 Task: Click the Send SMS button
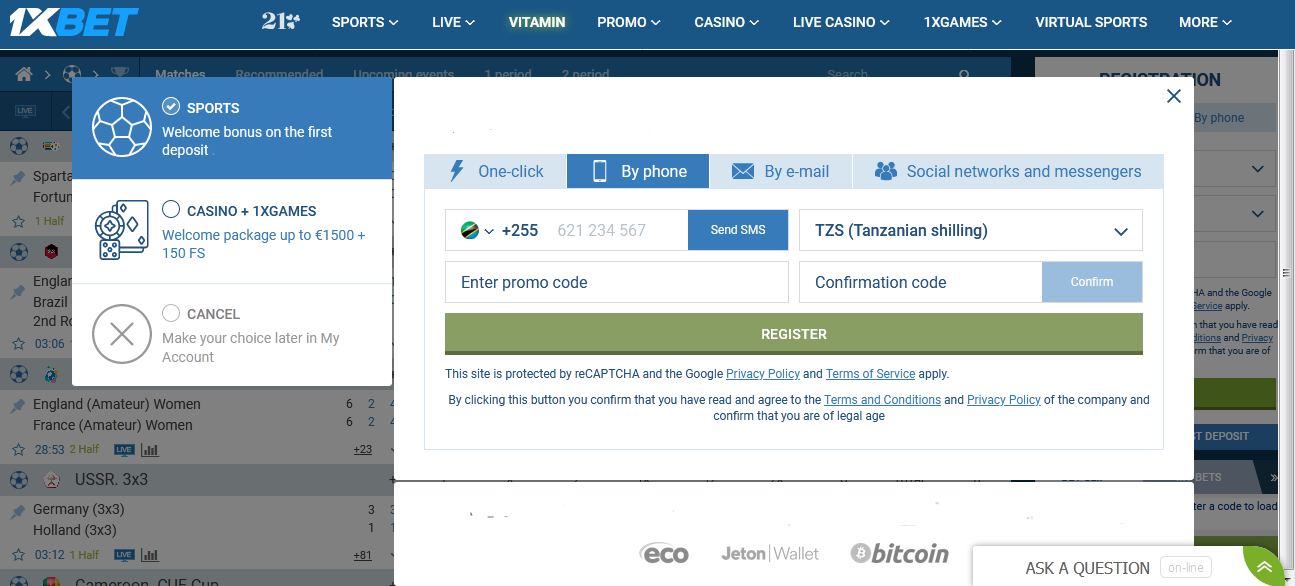(738, 230)
